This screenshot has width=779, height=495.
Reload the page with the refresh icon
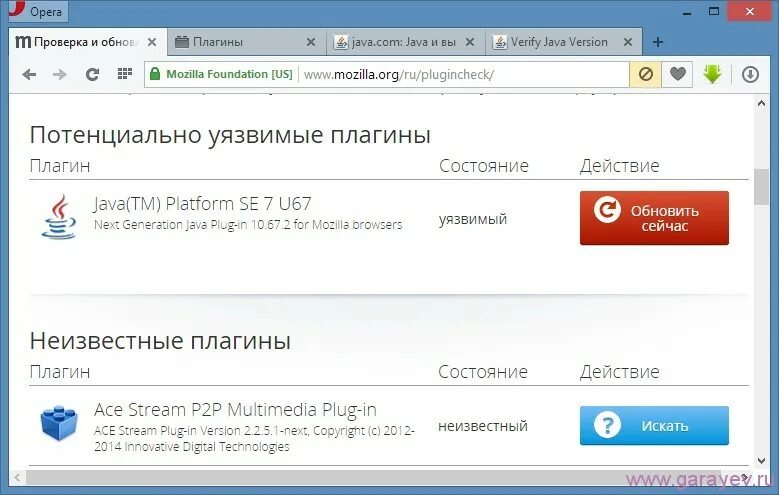[x=92, y=75]
